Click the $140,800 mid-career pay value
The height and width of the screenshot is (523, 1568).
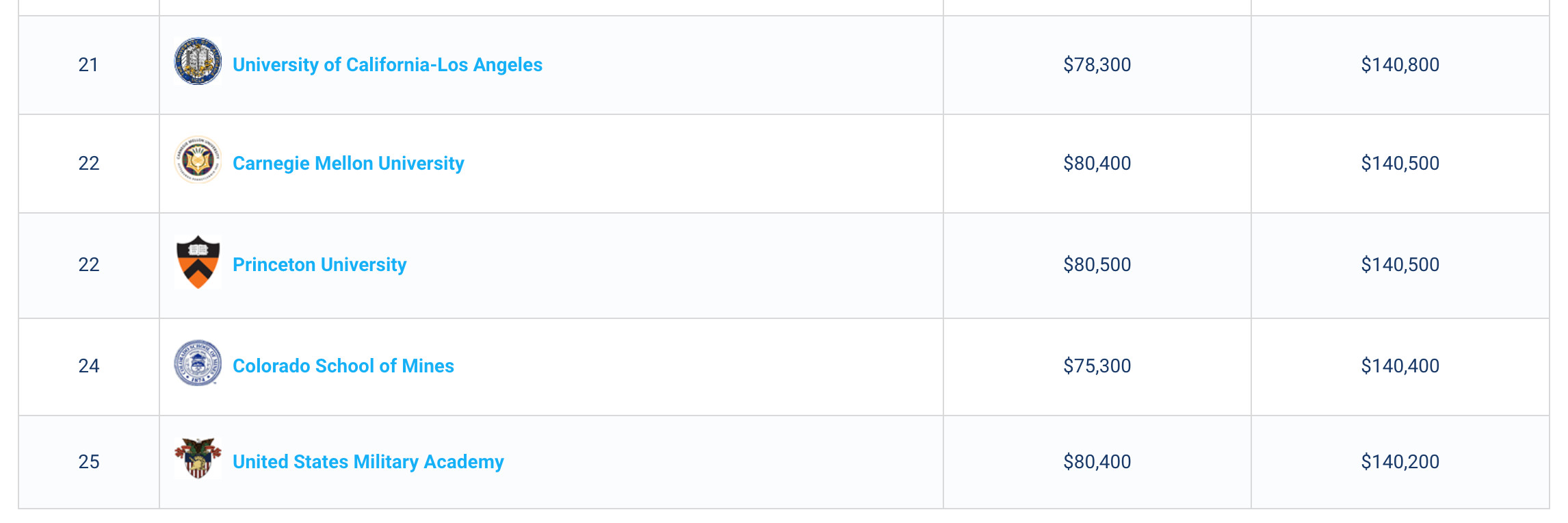(1400, 64)
